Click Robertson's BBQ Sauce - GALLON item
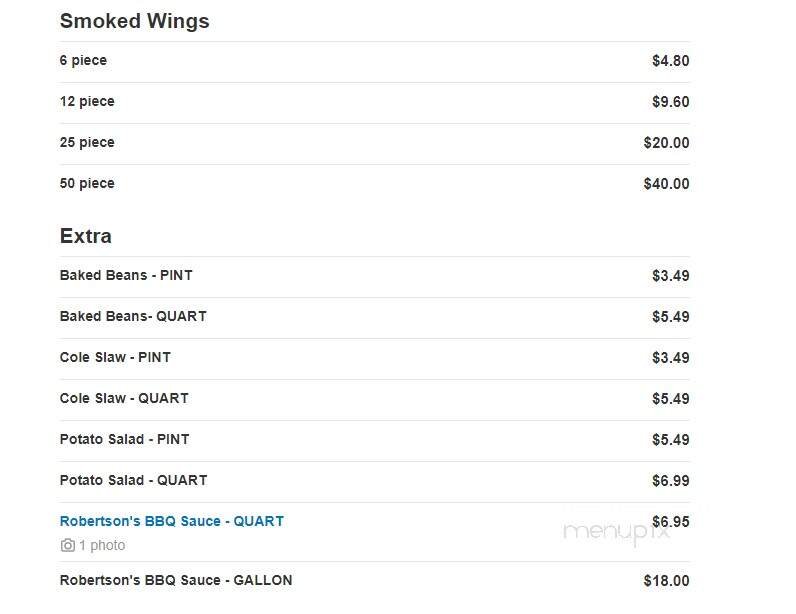This screenshot has width=796, height=614. 176,581
